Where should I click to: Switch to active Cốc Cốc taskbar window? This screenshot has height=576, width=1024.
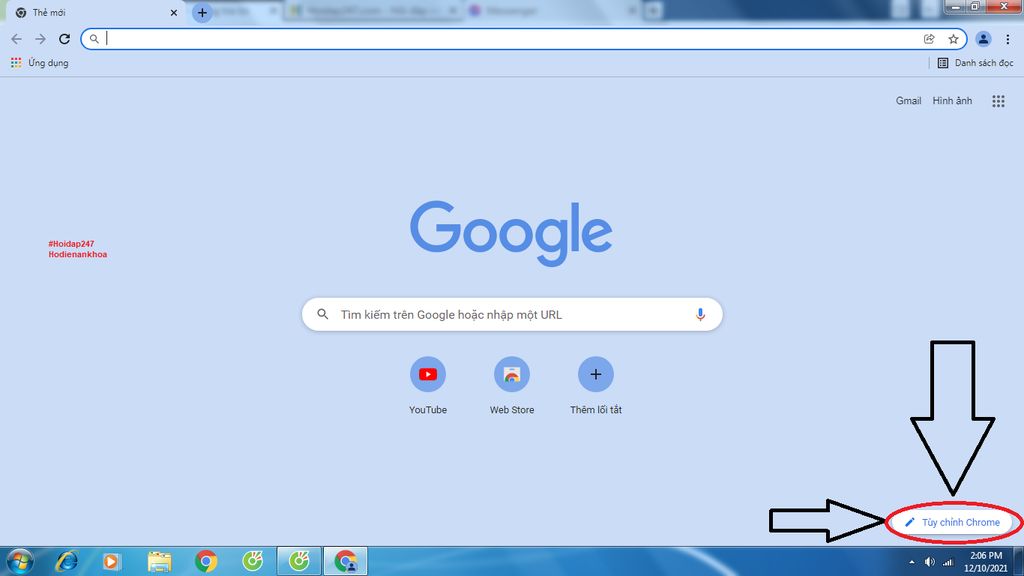point(299,561)
